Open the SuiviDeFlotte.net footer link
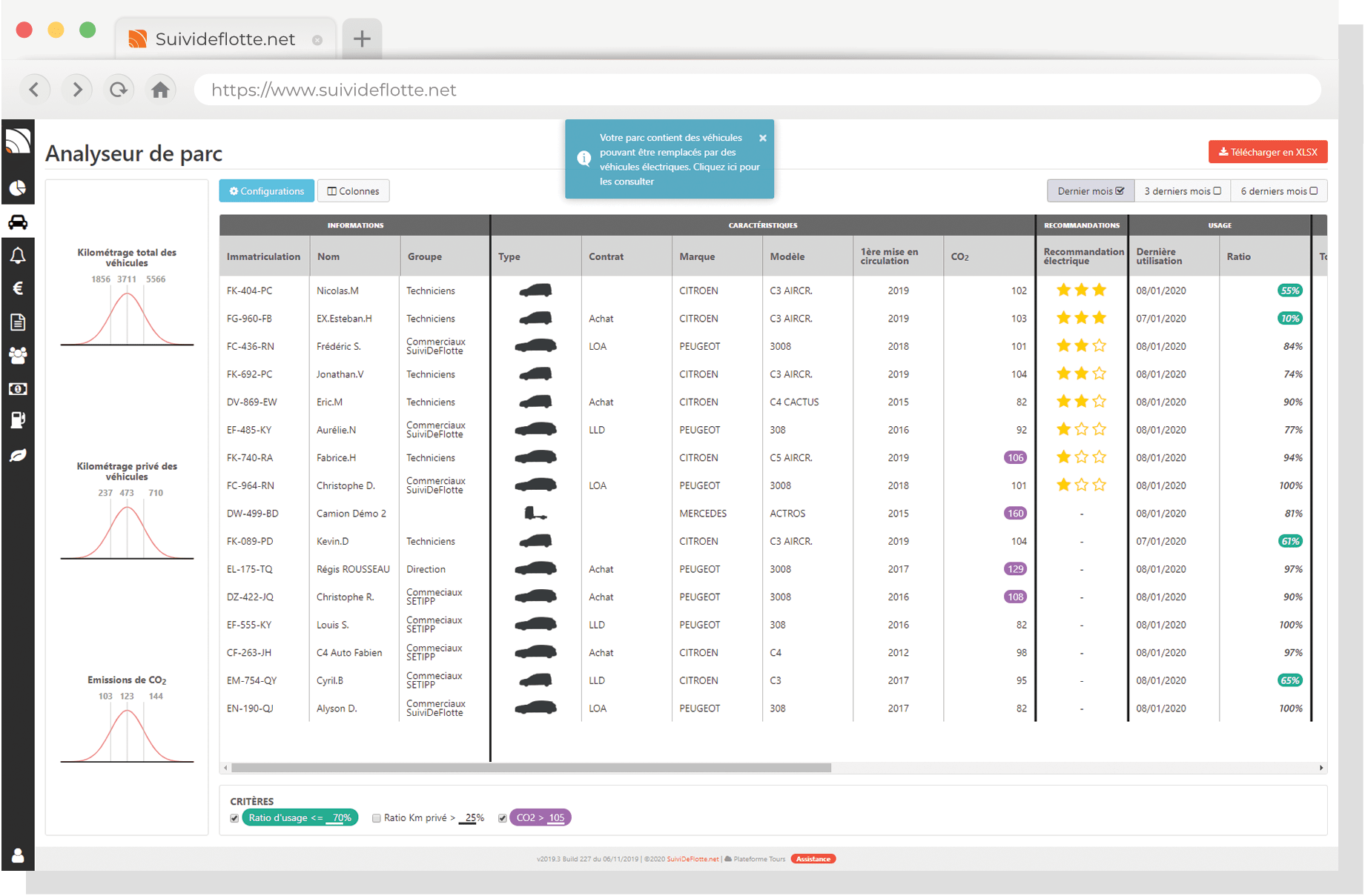 [693, 859]
